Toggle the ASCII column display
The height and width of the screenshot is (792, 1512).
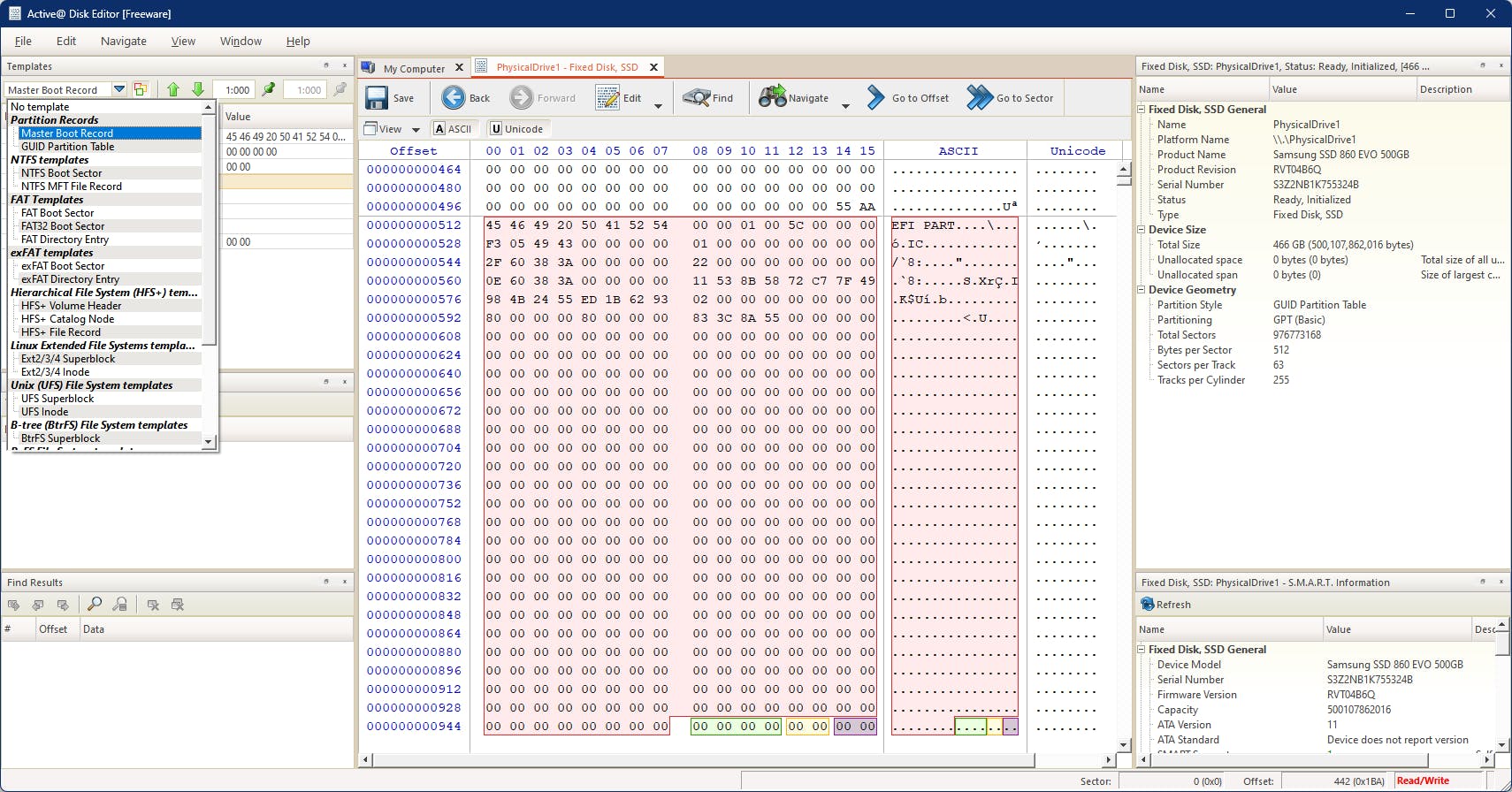click(x=452, y=129)
